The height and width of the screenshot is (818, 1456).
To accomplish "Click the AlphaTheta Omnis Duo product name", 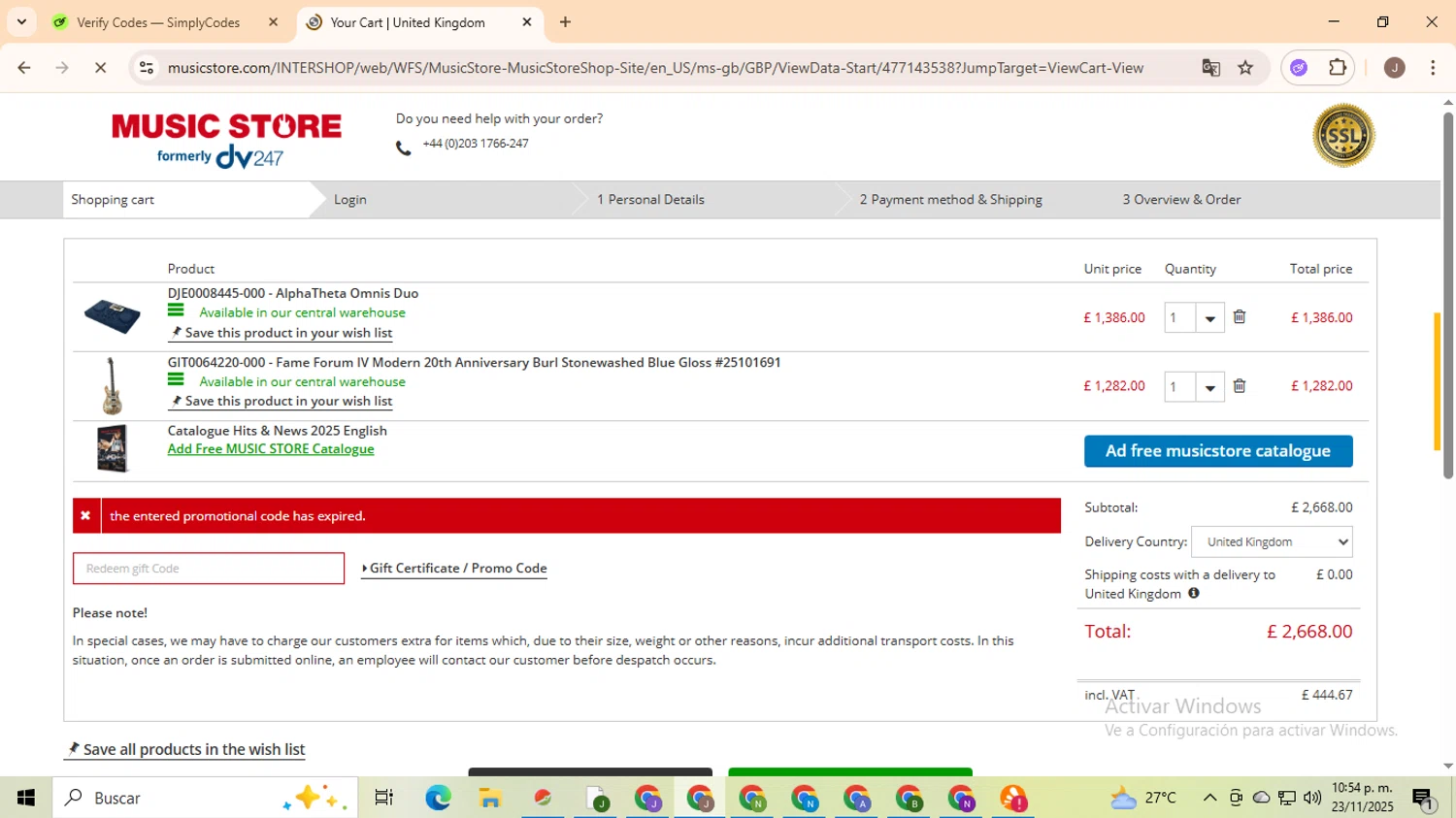I will click(293, 293).
